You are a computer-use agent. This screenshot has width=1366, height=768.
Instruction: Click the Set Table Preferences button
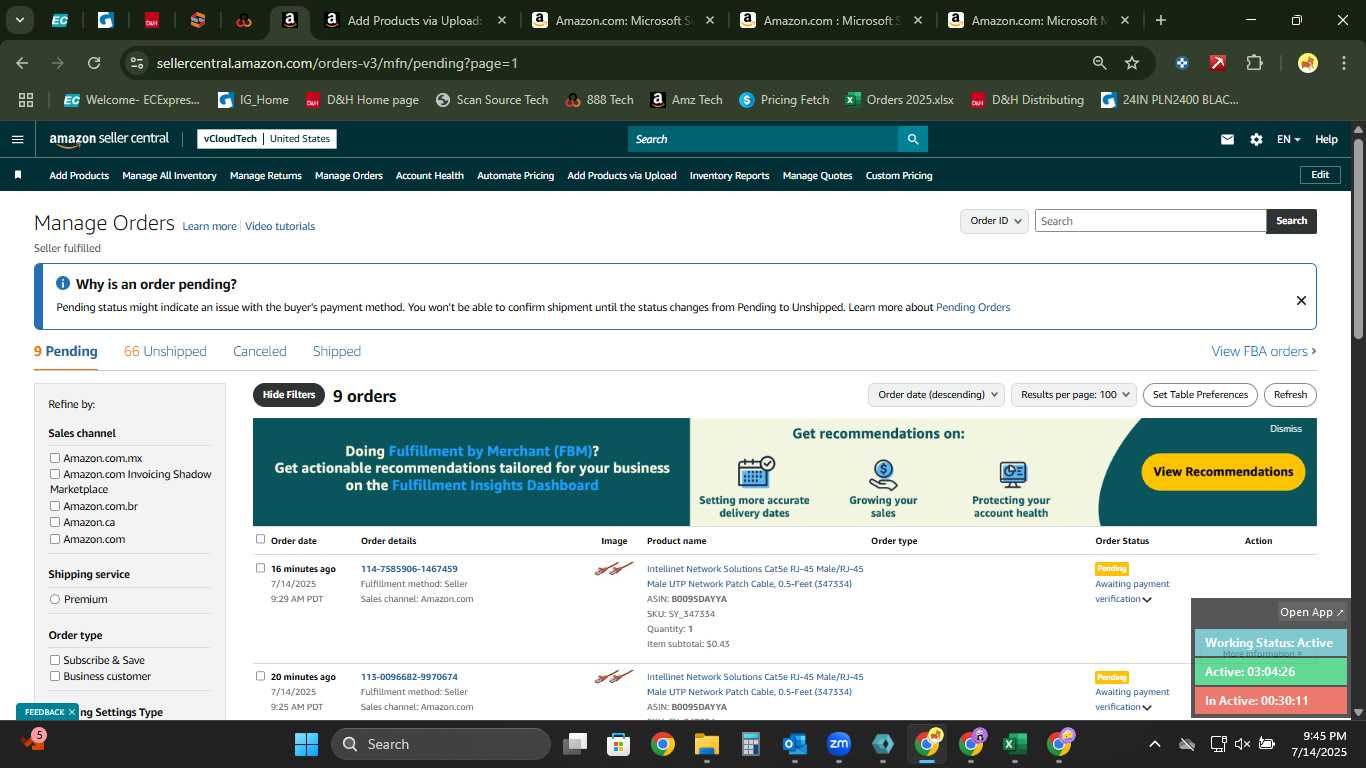pos(1200,395)
